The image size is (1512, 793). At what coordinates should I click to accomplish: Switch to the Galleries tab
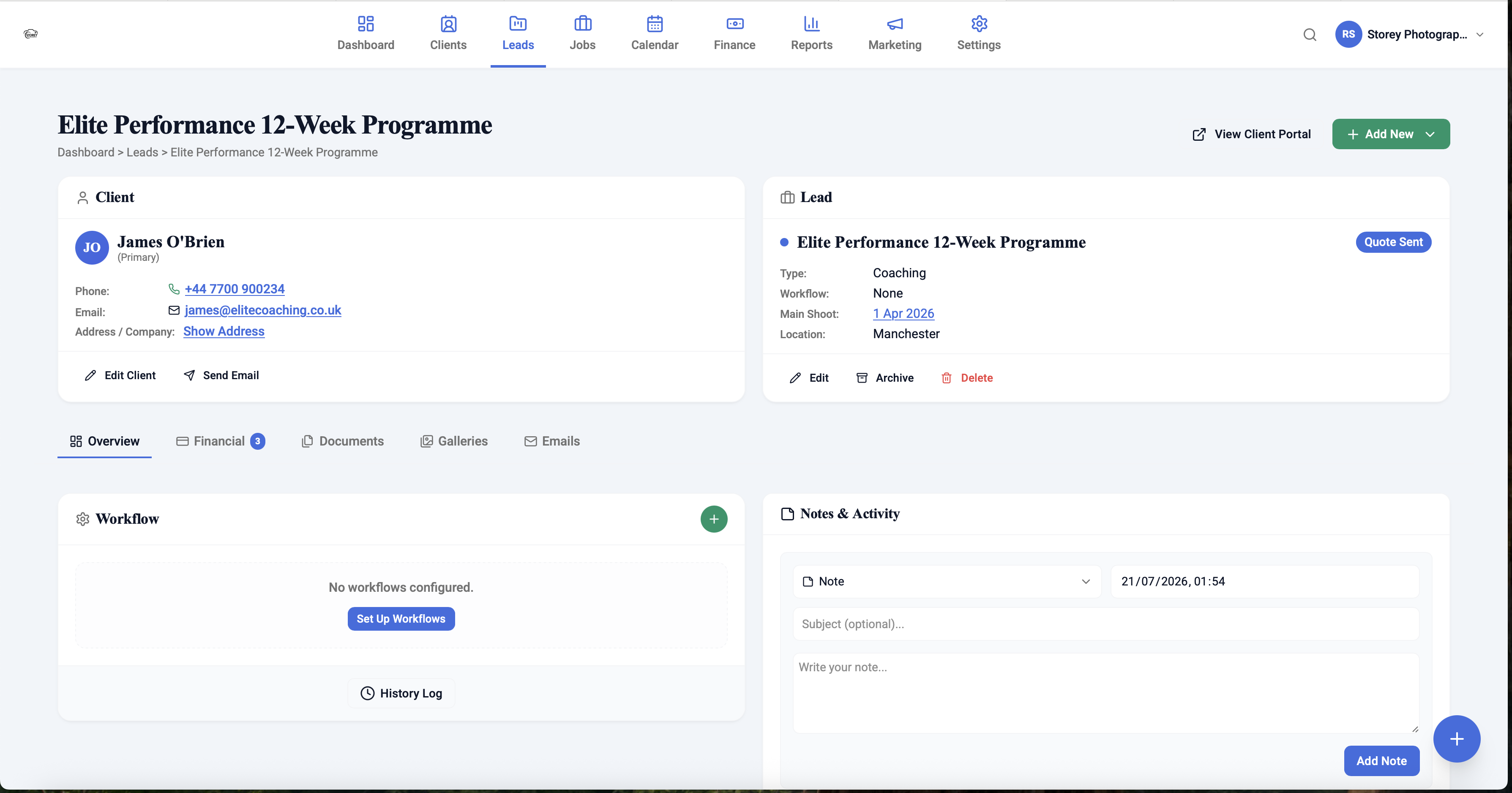(x=454, y=441)
